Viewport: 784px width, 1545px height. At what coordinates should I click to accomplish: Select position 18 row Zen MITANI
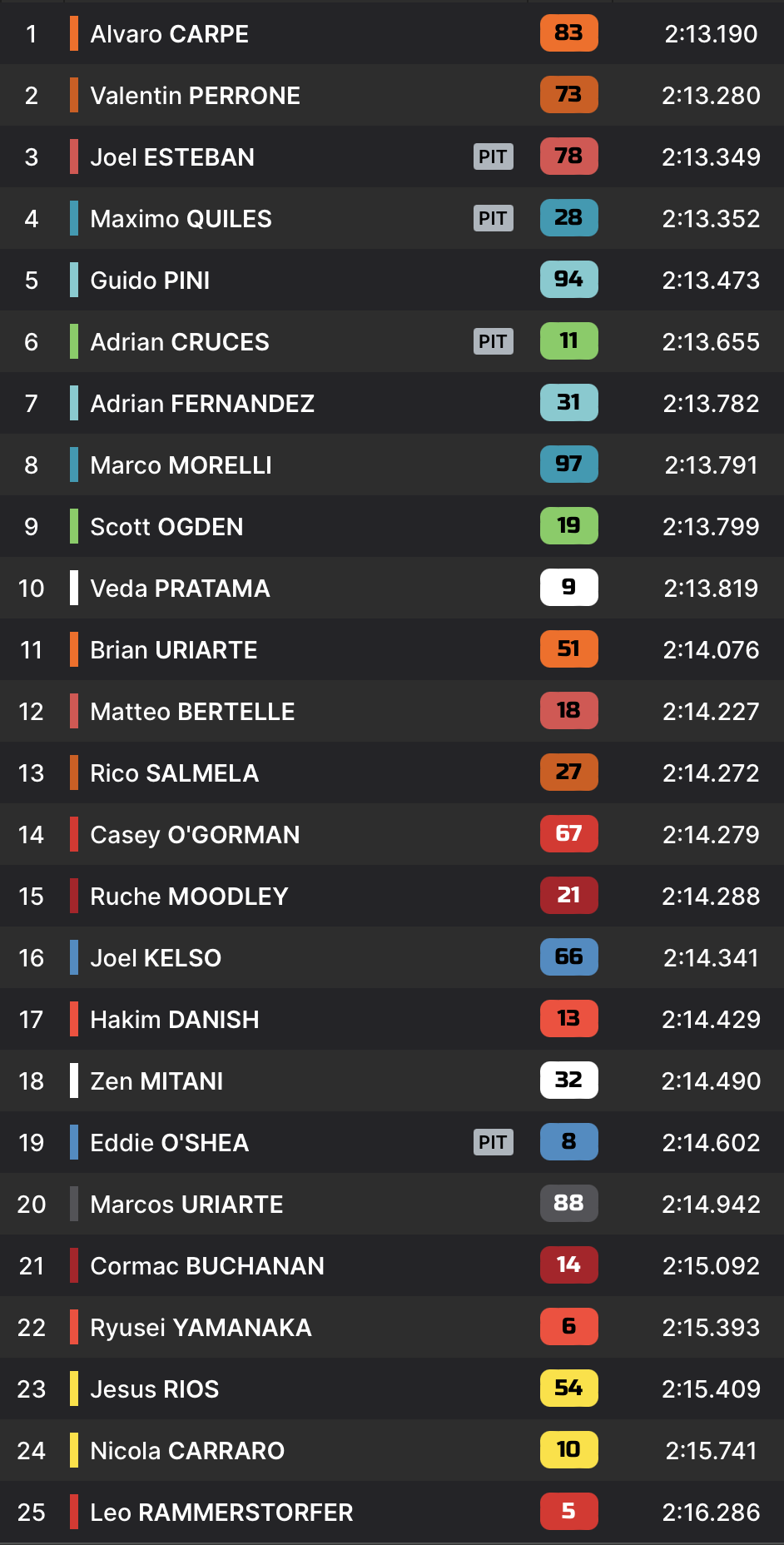click(156, 1081)
